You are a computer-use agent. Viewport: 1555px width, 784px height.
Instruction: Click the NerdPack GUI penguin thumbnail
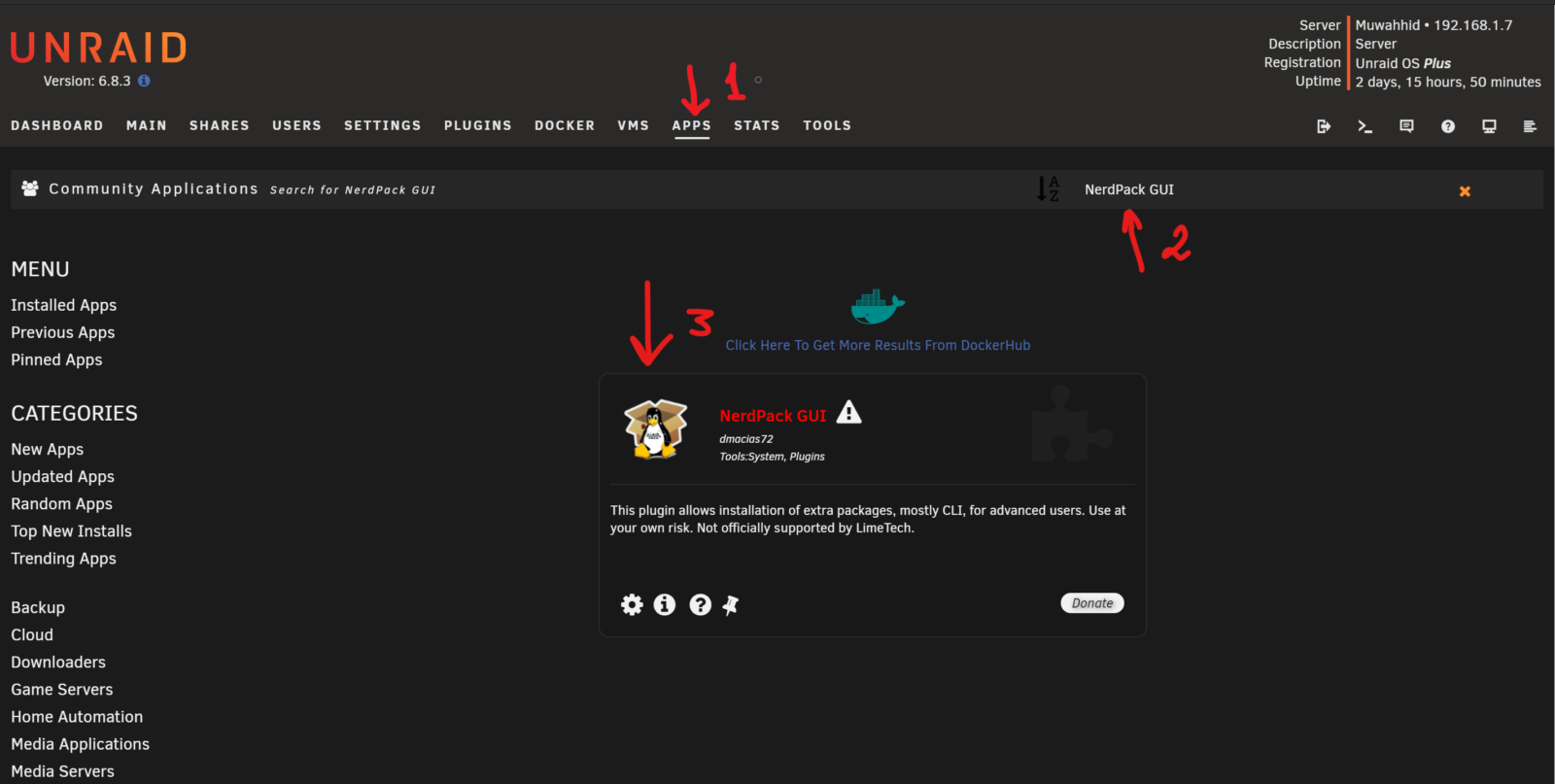click(x=656, y=428)
